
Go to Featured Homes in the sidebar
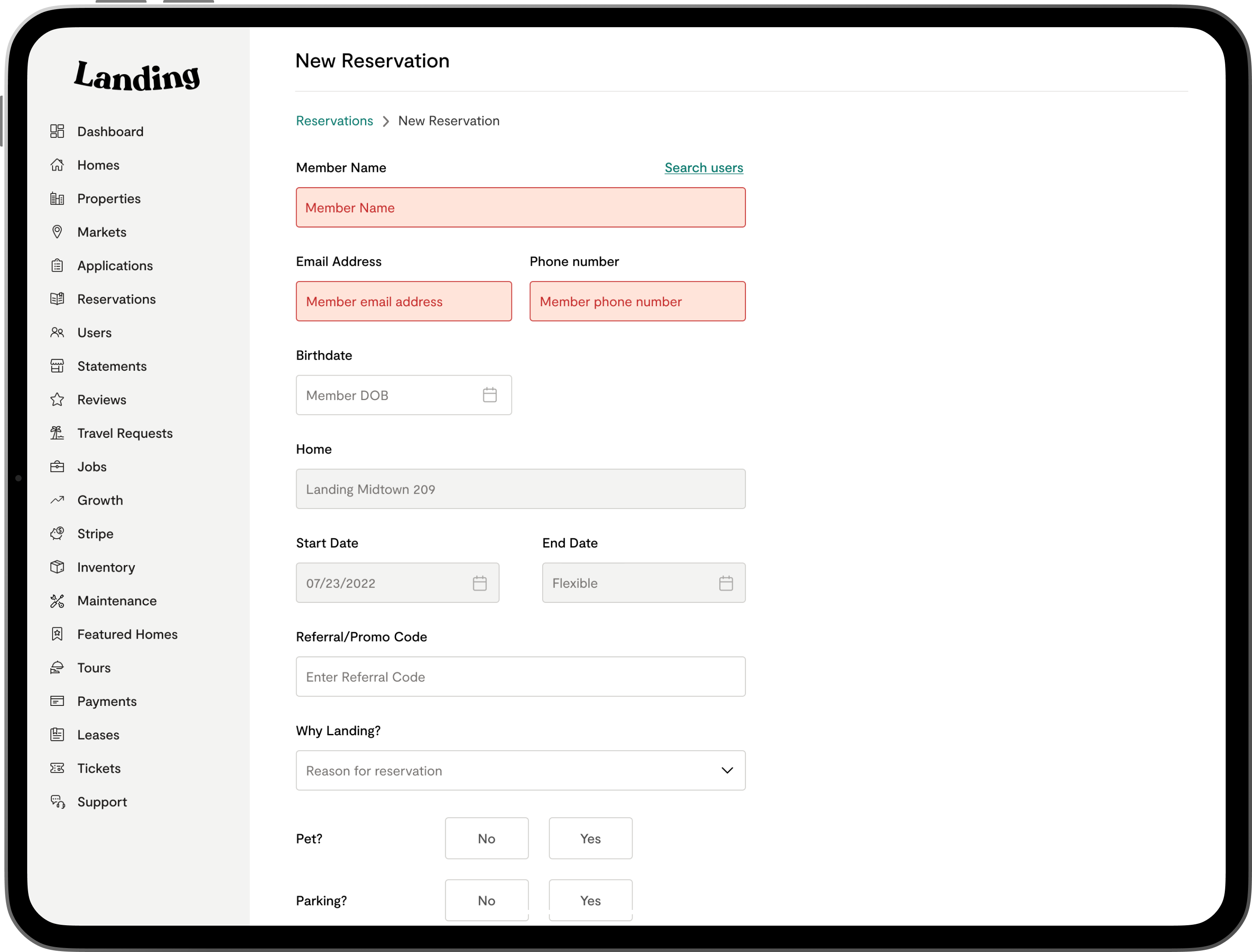click(127, 634)
